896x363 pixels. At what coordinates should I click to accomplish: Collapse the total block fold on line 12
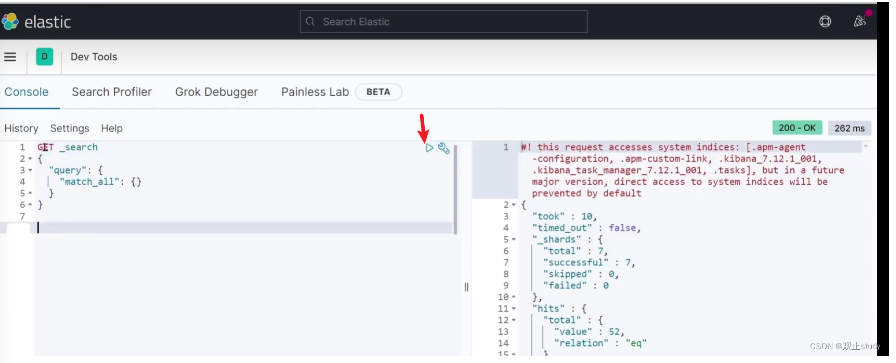click(514, 320)
